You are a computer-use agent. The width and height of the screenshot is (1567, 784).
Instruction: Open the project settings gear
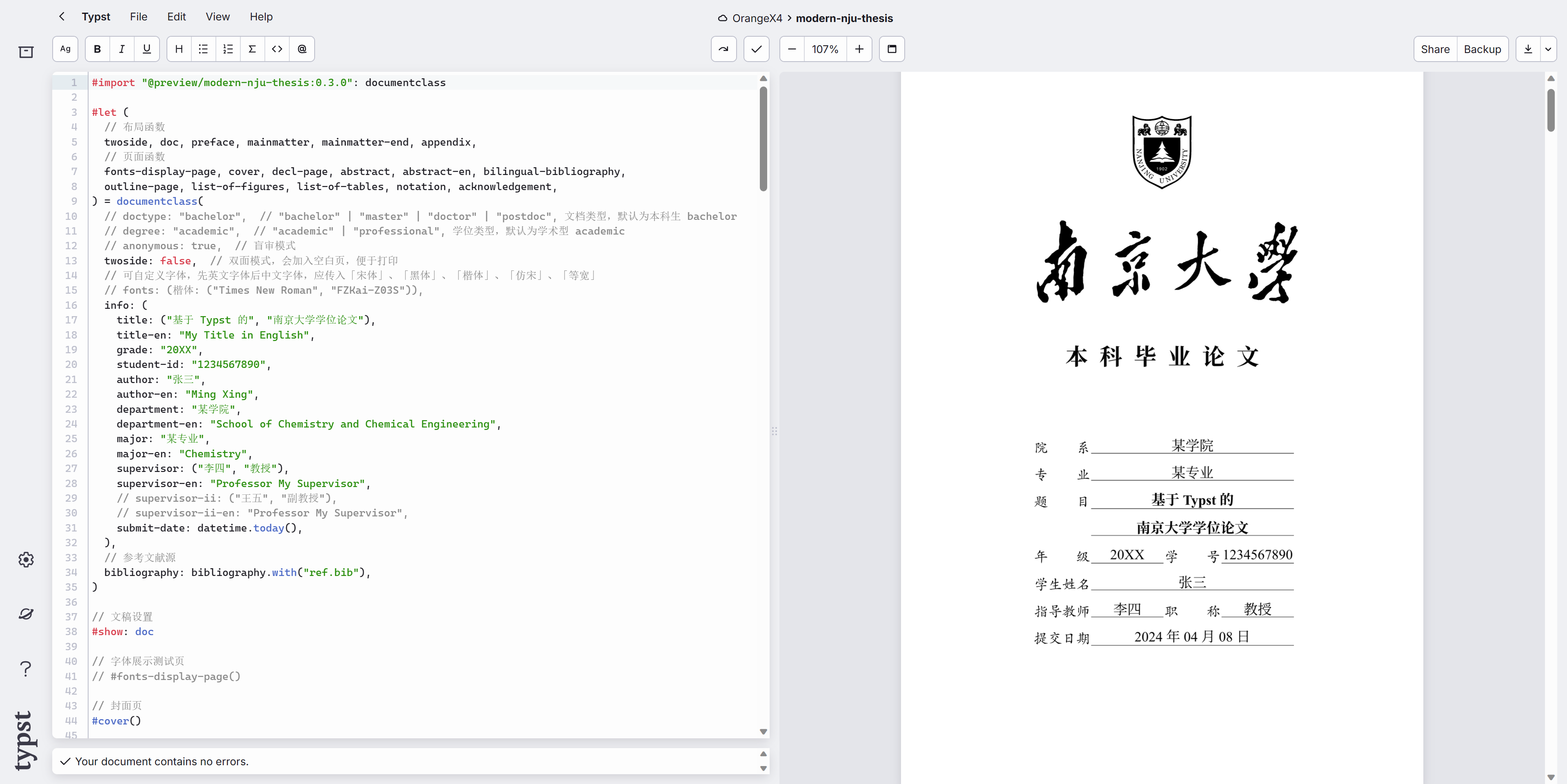[x=26, y=560]
